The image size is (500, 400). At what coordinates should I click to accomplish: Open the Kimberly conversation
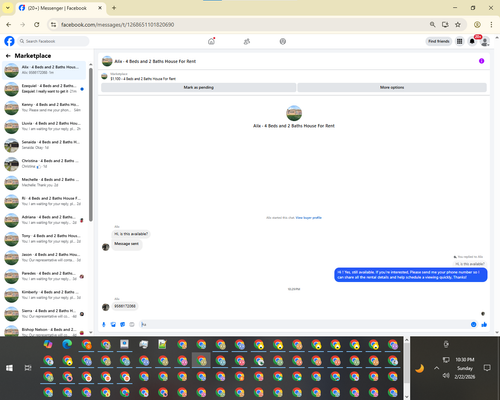[x=44, y=295]
